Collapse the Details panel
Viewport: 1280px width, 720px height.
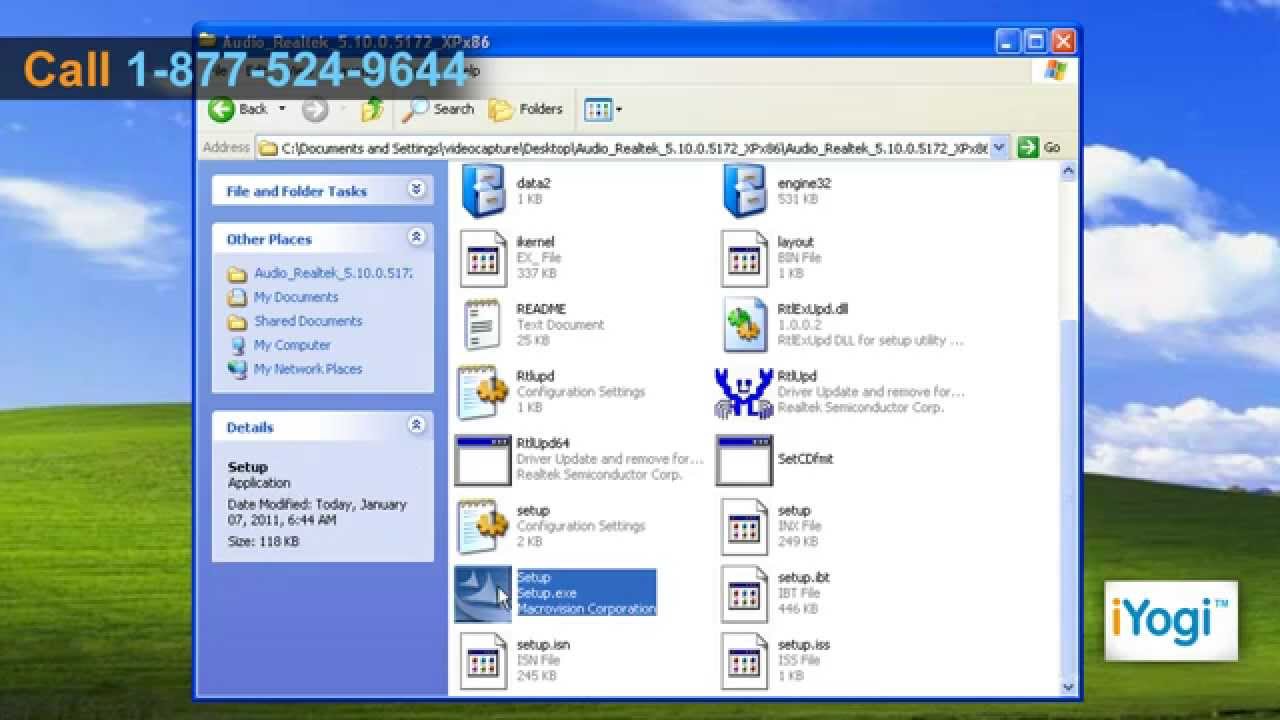(416, 426)
